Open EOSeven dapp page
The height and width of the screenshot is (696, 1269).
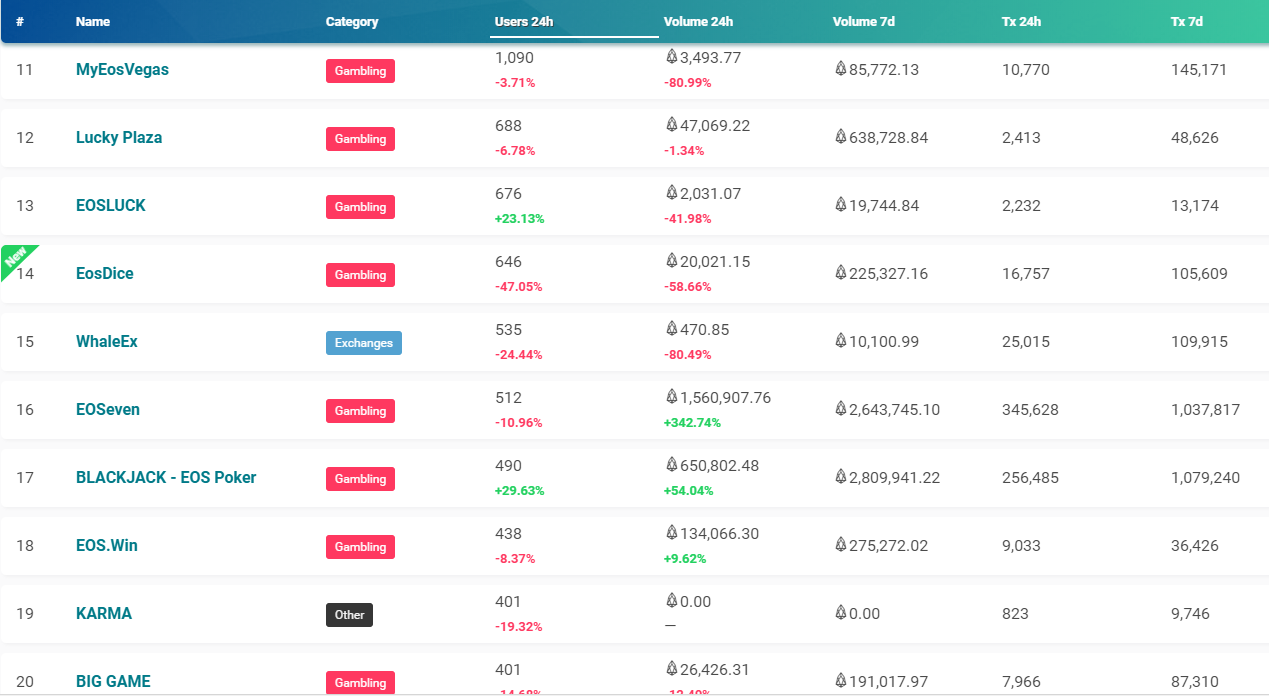108,410
